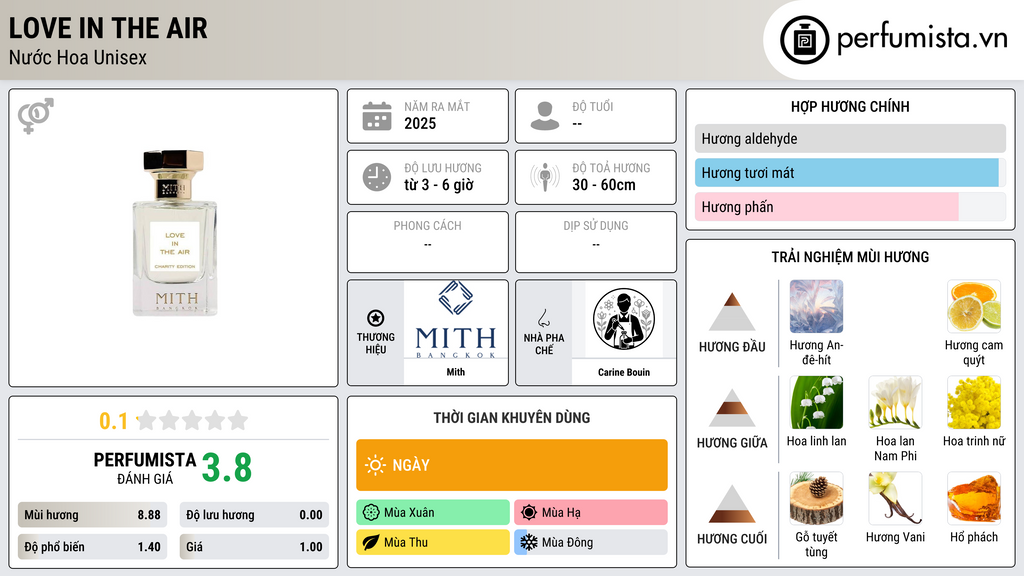Image resolution: width=1024 pixels, height=576 pixels.
Task: Click the Mith brand name caption
Action: click(456, 372)
